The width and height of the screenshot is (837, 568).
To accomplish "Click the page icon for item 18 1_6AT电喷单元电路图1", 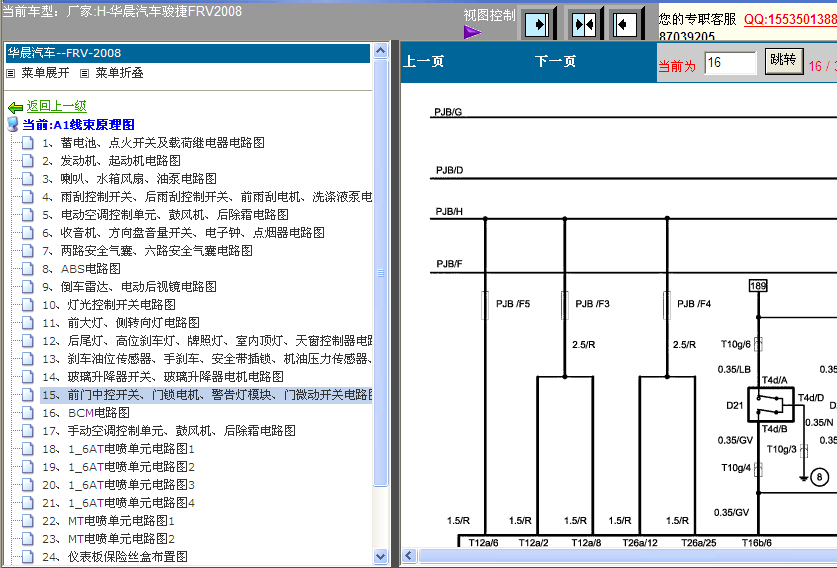I will 28,449.
